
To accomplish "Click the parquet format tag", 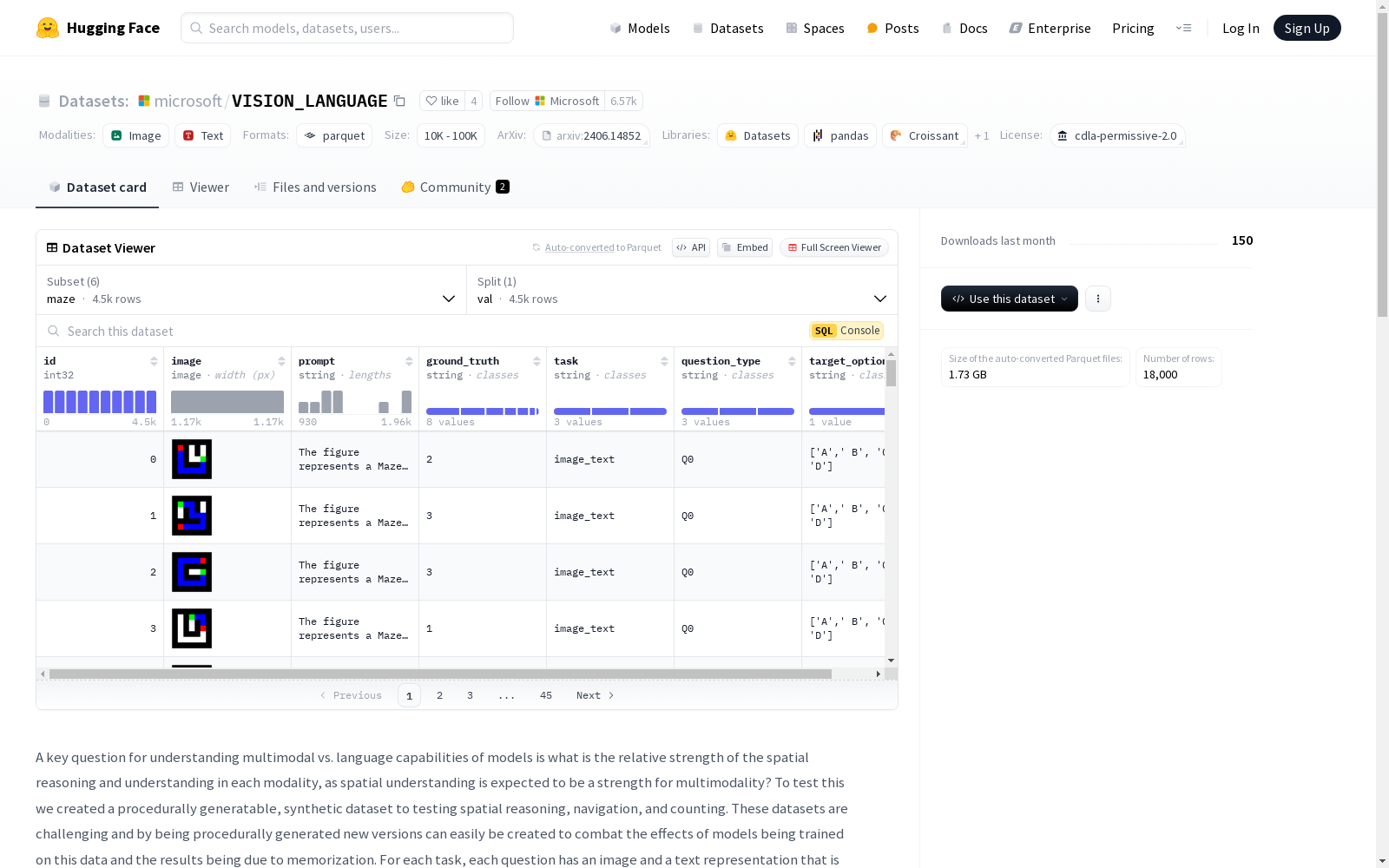I will coord(334,135).
